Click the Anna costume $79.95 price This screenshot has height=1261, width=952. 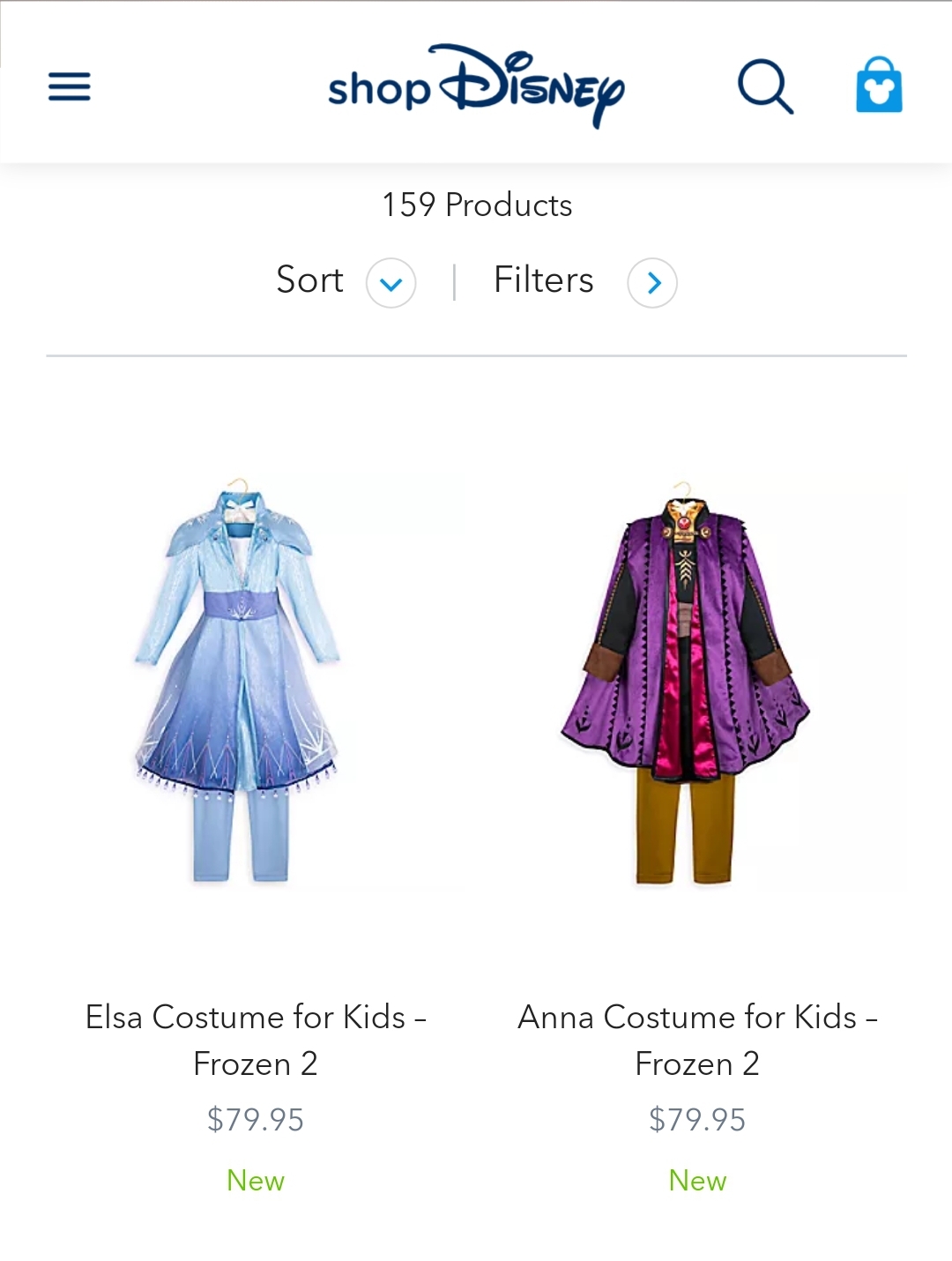click(x=697, y=1120)
